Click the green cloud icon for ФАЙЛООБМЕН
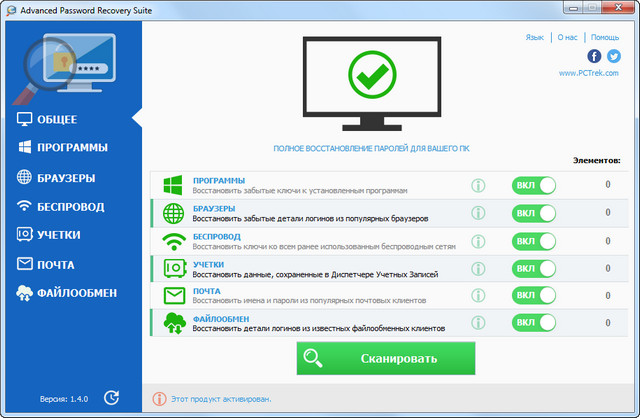The width and height of the screenshot is (640, 418). click(x=175, y=323)
